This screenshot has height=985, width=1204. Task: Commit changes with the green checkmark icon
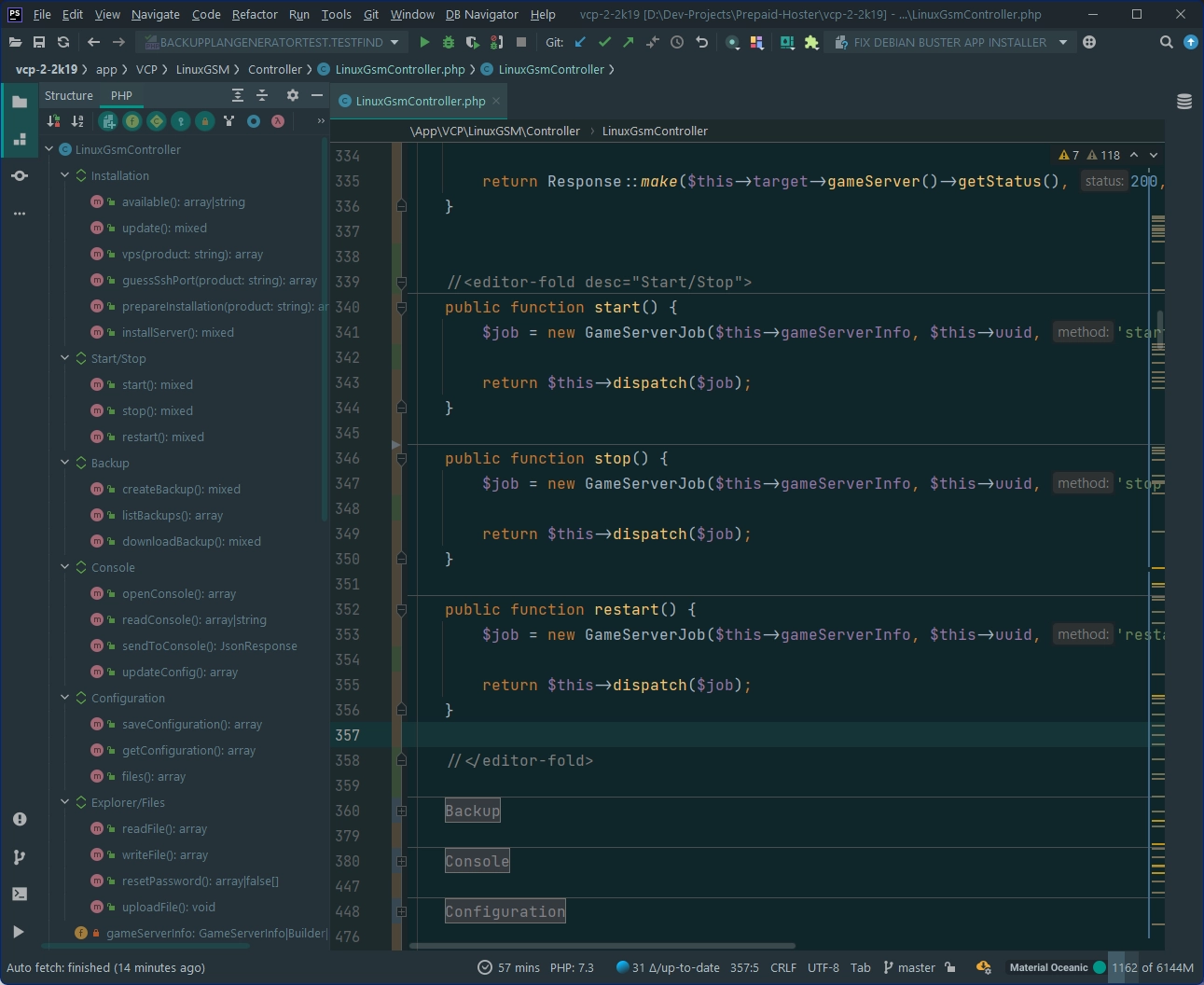[604, 42]
